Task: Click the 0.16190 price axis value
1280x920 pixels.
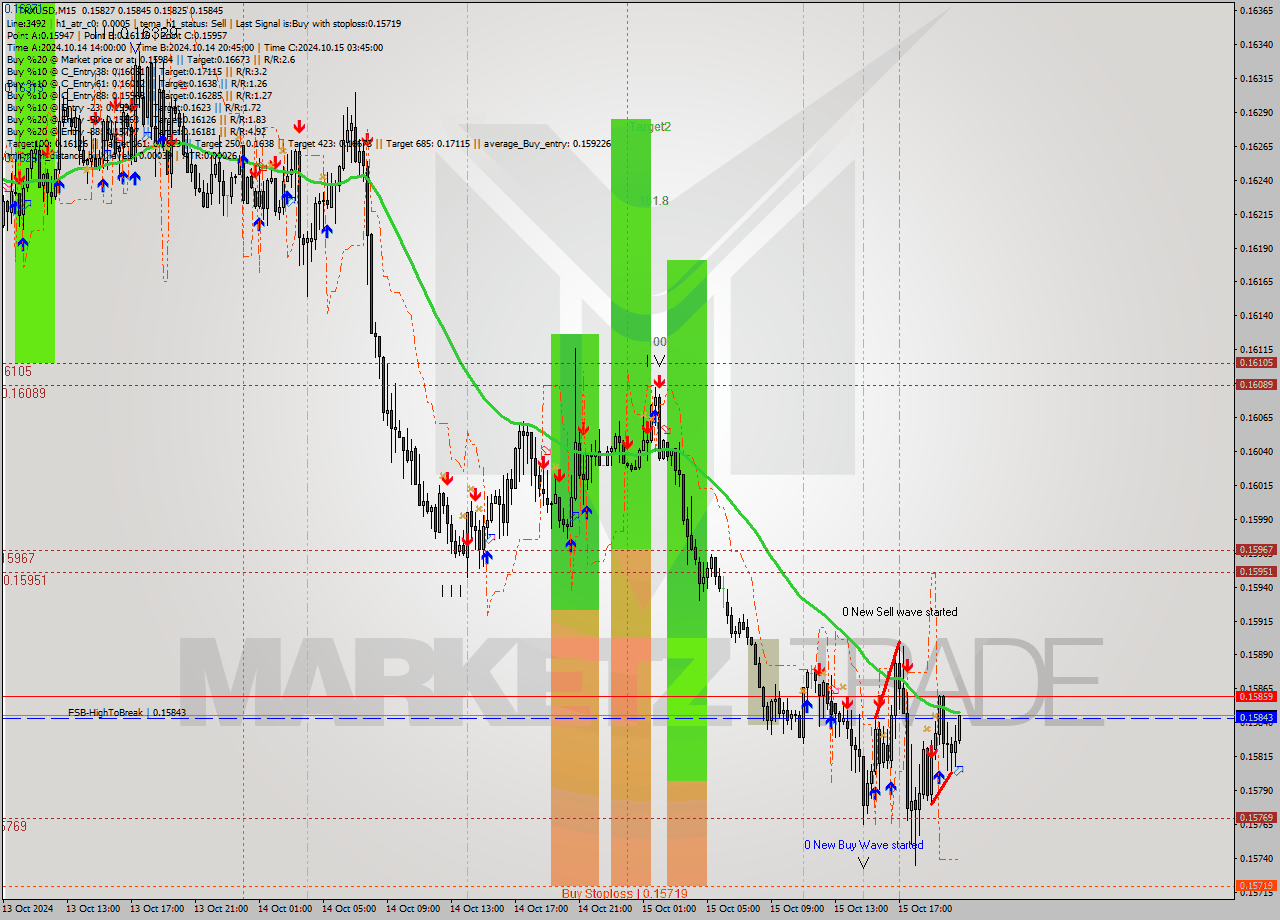Action: point(1256,248)
